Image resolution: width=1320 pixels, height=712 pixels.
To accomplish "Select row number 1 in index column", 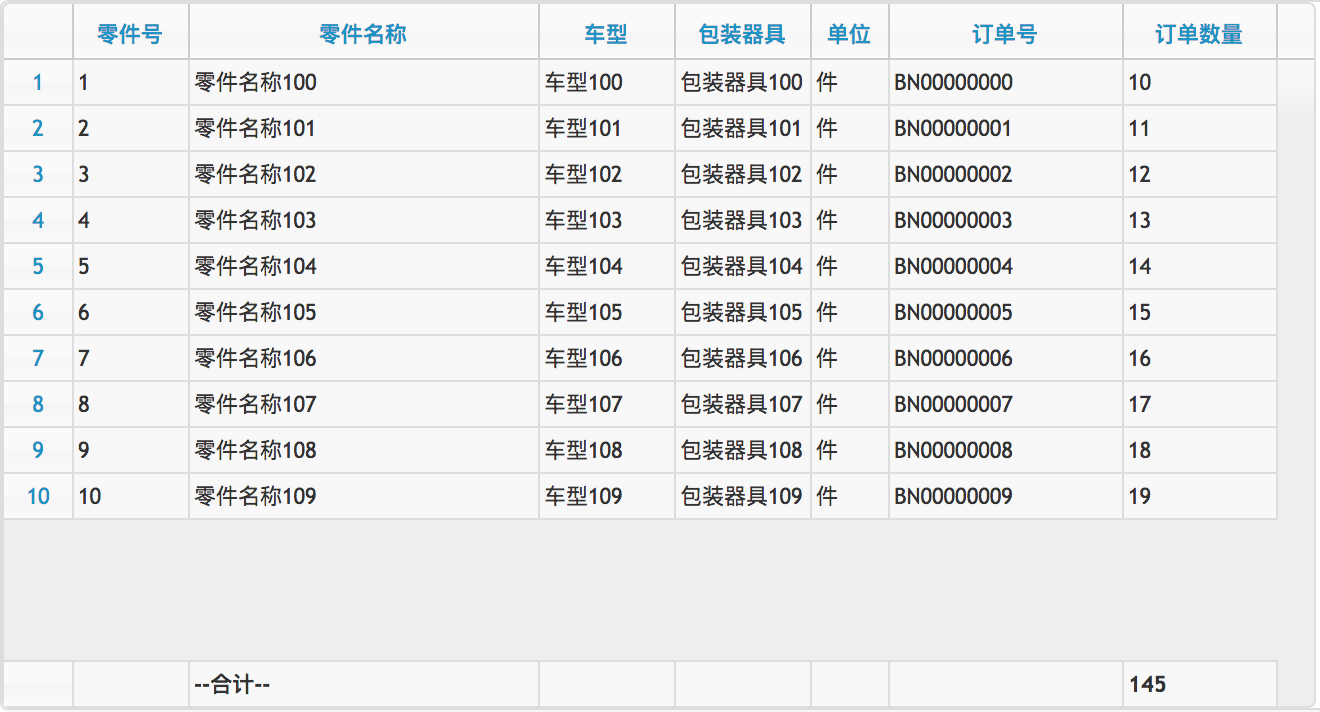I will click(38, 83).
